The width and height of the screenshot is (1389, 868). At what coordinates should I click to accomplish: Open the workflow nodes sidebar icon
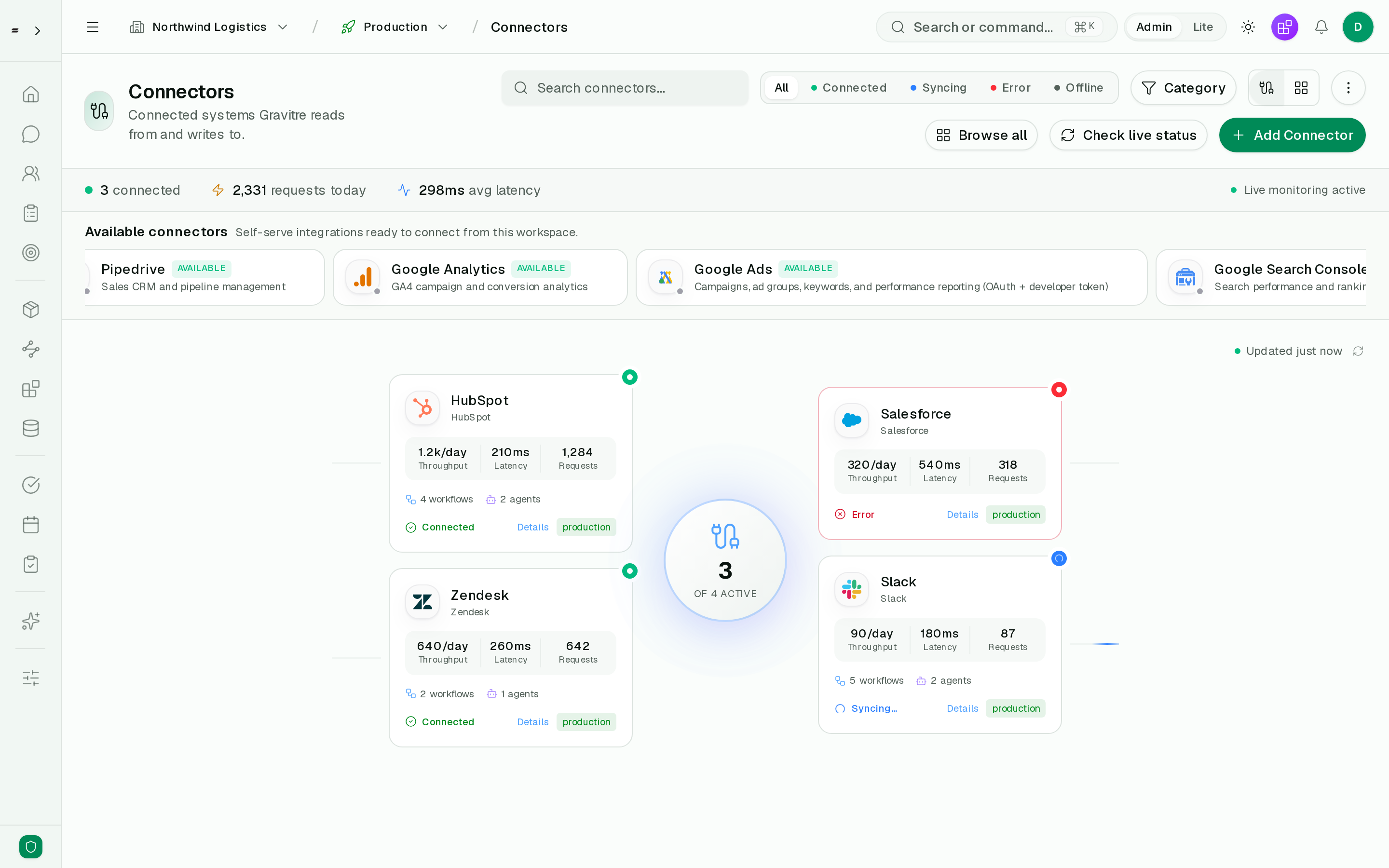coord(31,349)
